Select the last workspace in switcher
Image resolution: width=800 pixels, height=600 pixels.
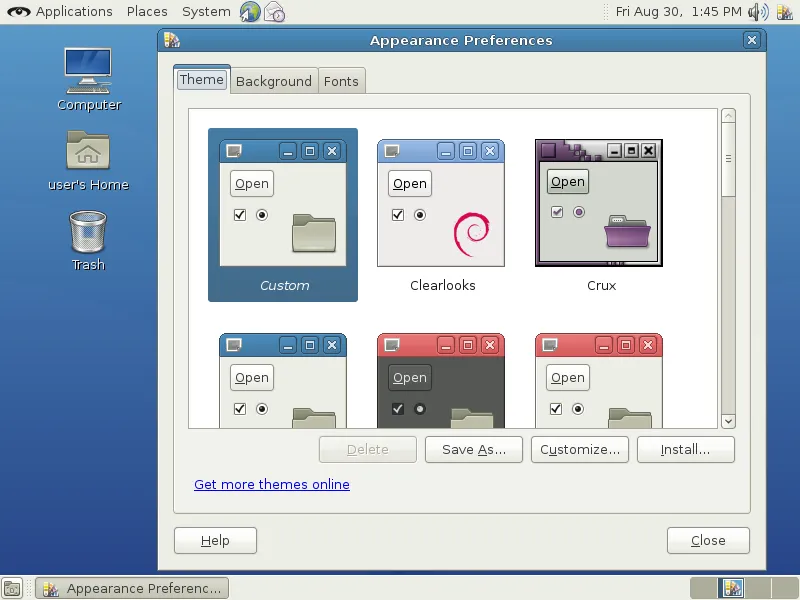point(785,588)
